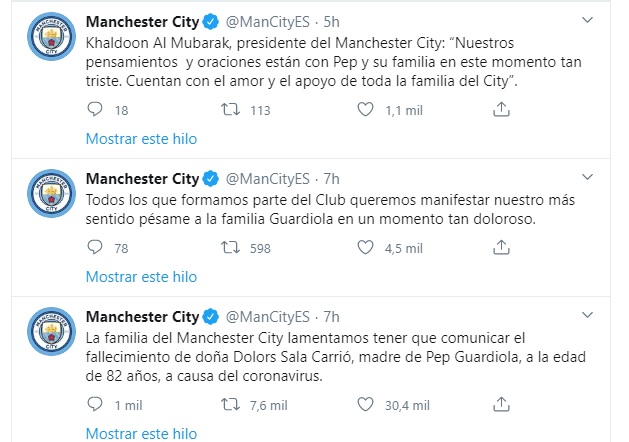Share the Dolors Sala Carrió announcement tweet
This screenshot has width=629, height=442.
coord(501,404)
